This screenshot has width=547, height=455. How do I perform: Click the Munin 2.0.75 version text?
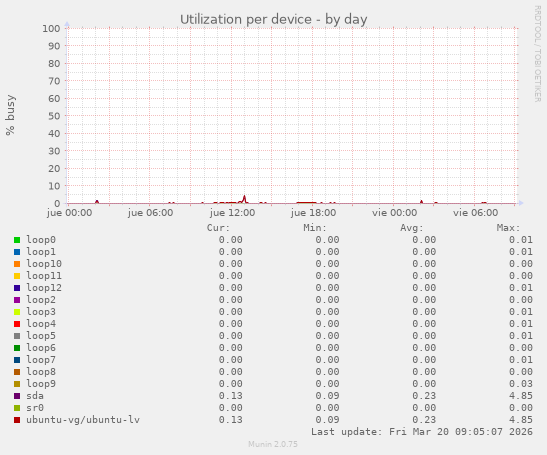[x=273, y=444]
